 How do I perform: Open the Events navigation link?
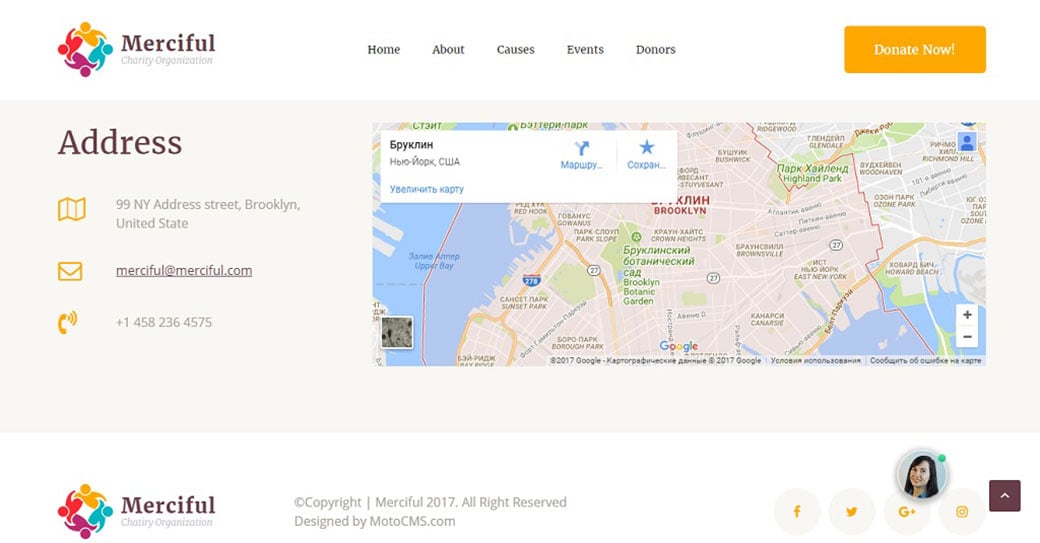click(585, 50)
